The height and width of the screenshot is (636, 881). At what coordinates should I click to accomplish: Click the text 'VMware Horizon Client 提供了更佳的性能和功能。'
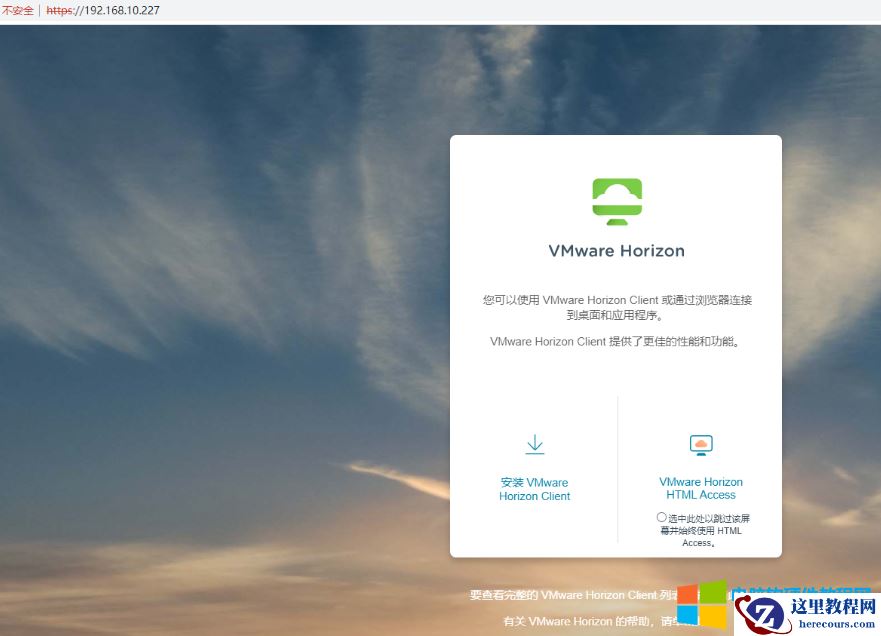click(x=615, y=342)
